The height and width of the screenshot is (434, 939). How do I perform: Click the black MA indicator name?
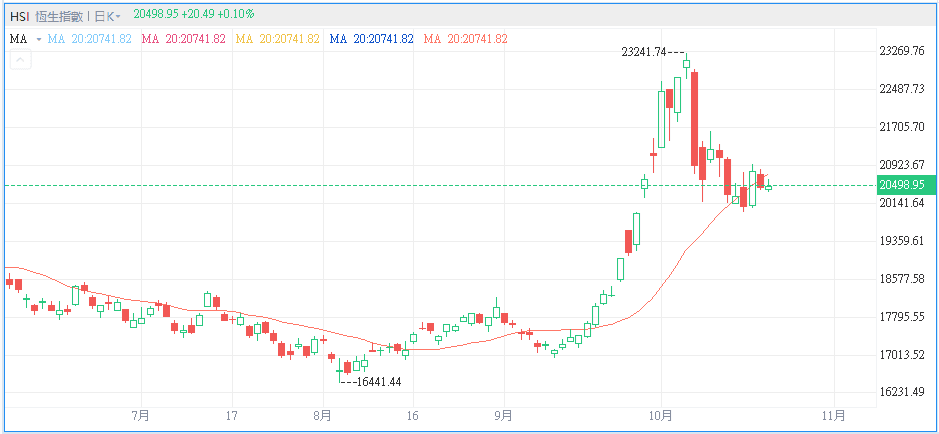[18, 39]
